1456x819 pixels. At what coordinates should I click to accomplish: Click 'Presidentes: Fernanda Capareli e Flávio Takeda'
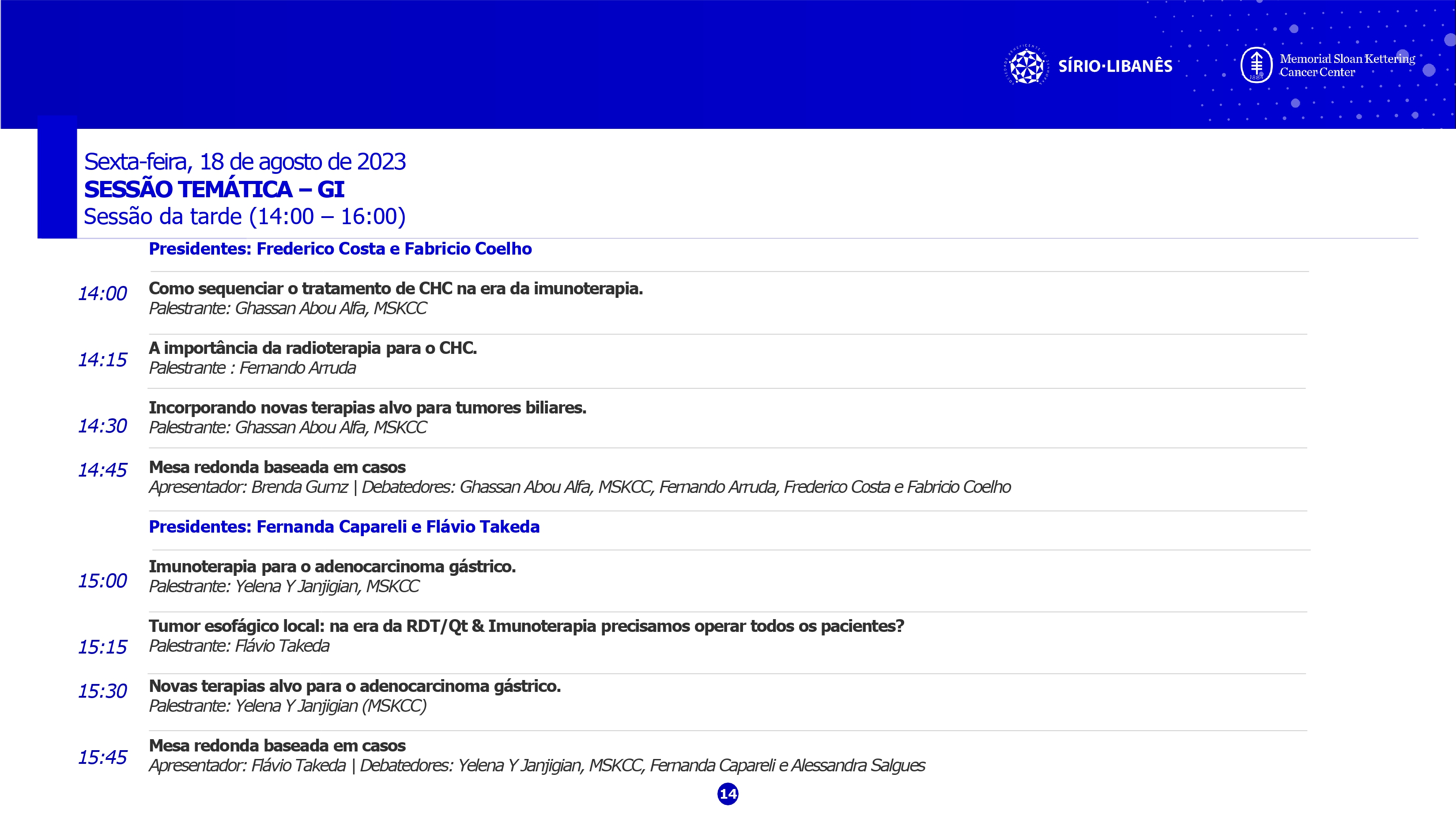tap(344, 526)
